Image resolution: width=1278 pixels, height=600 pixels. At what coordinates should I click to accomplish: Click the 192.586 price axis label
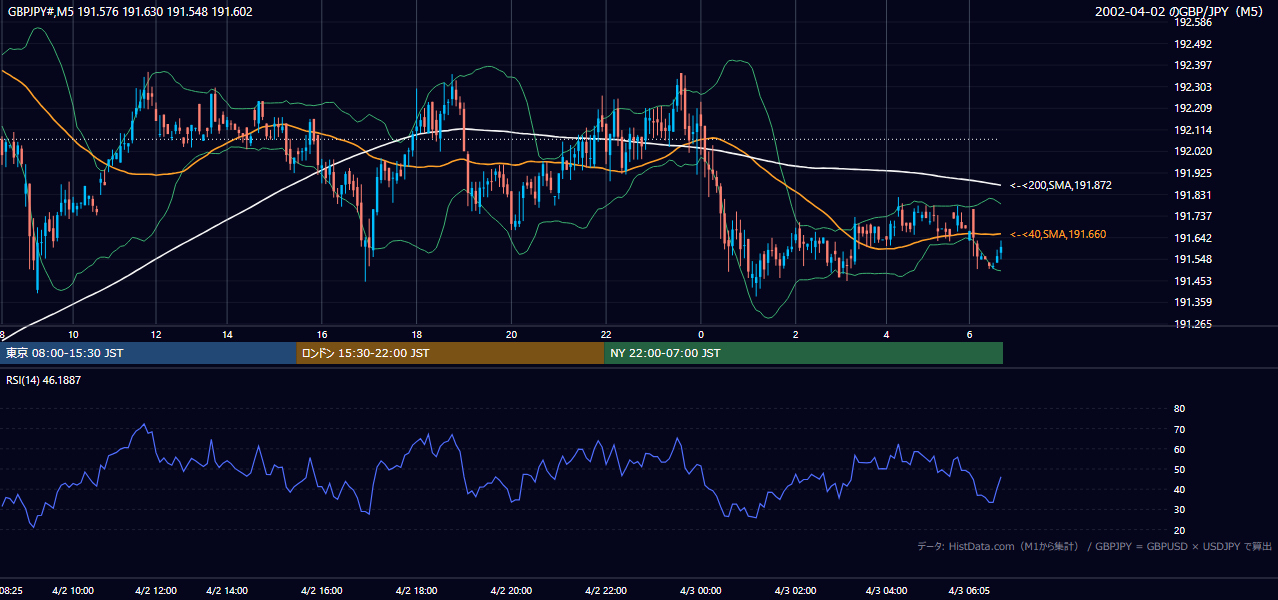tap(1192, 22)
